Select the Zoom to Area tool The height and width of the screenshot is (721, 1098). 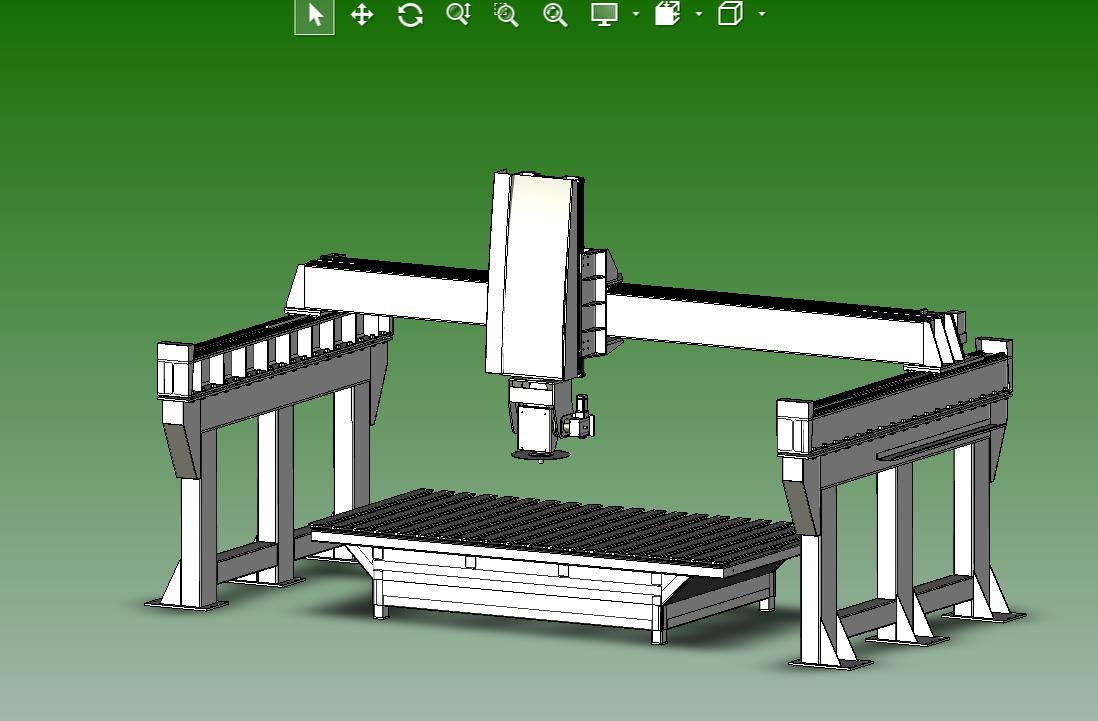coord(506,14)
